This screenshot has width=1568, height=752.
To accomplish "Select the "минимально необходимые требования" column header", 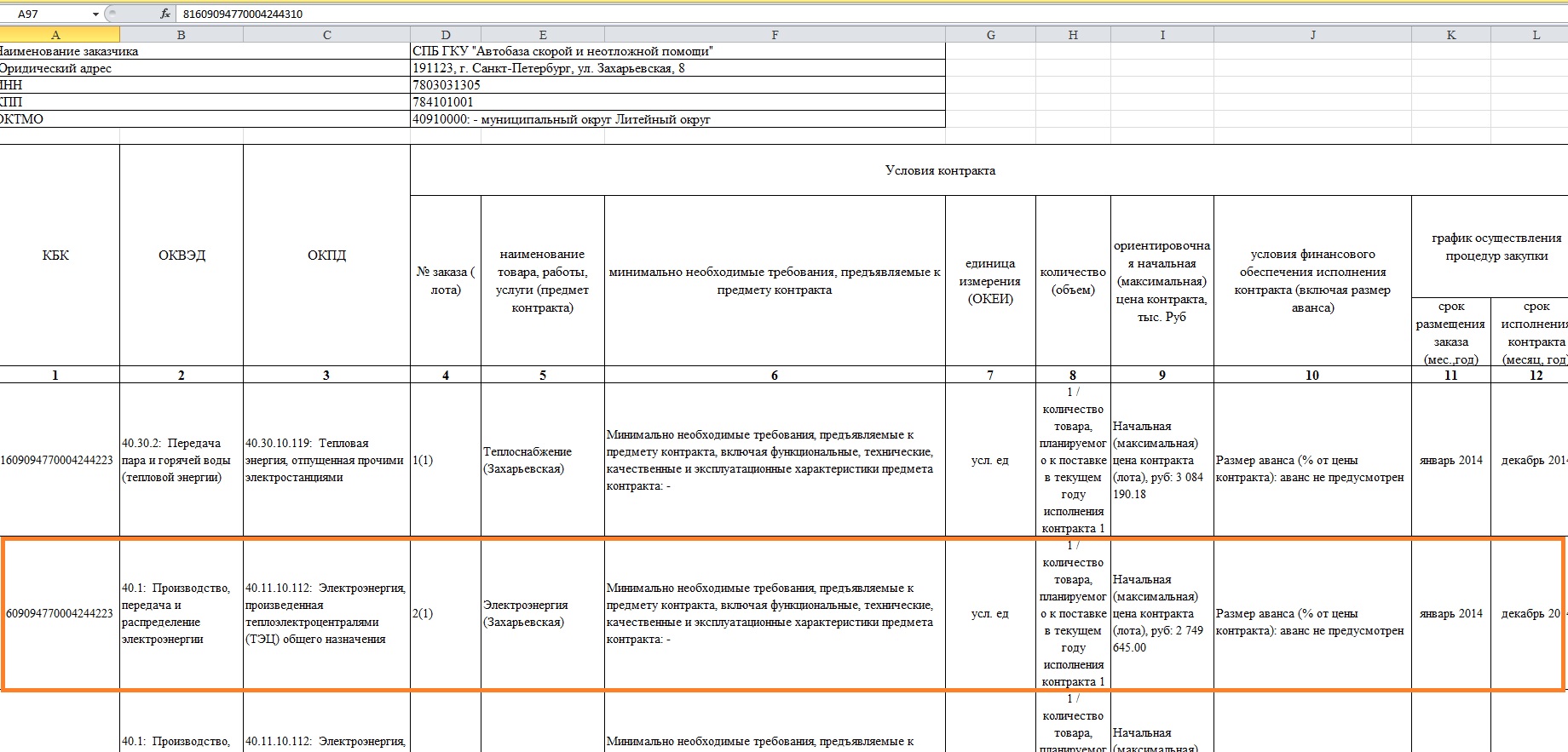I will [775, 281].
